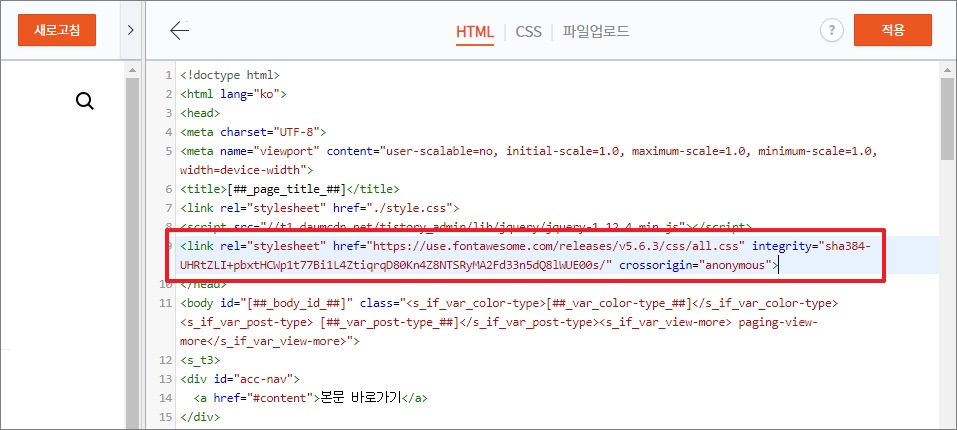Click the 본문 바로가기 anchor line
This screenshot has height=430, width=957.
(311, 398)
